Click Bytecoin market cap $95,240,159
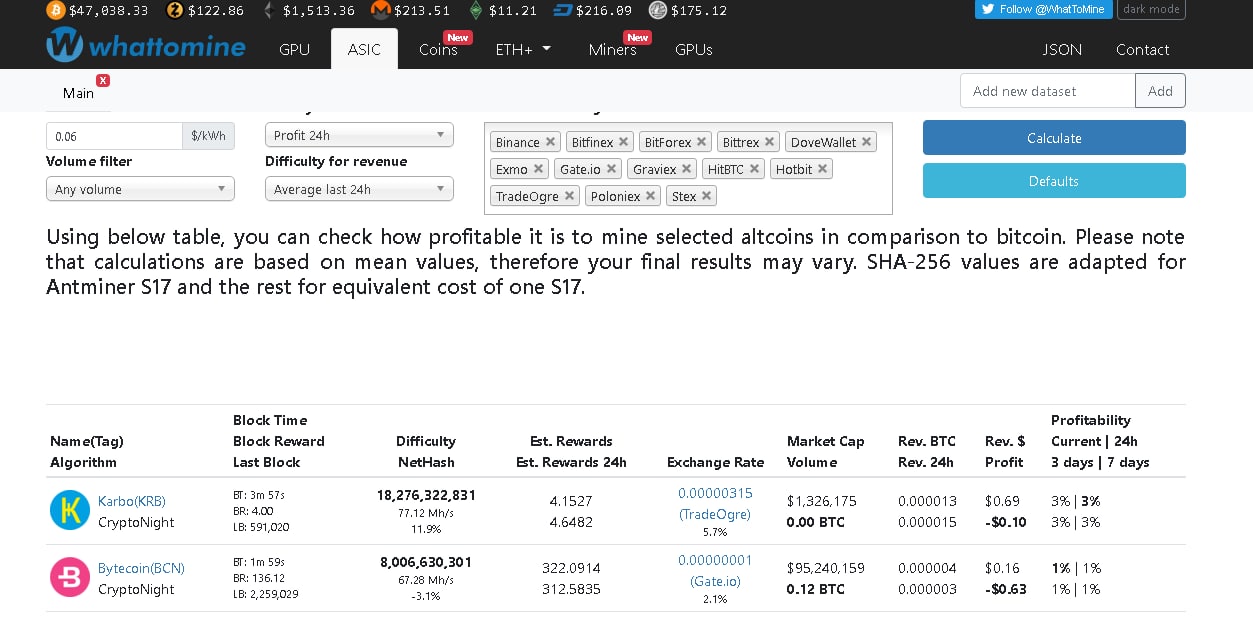Screen dimensions: 1253x617 tap(825, 568)
